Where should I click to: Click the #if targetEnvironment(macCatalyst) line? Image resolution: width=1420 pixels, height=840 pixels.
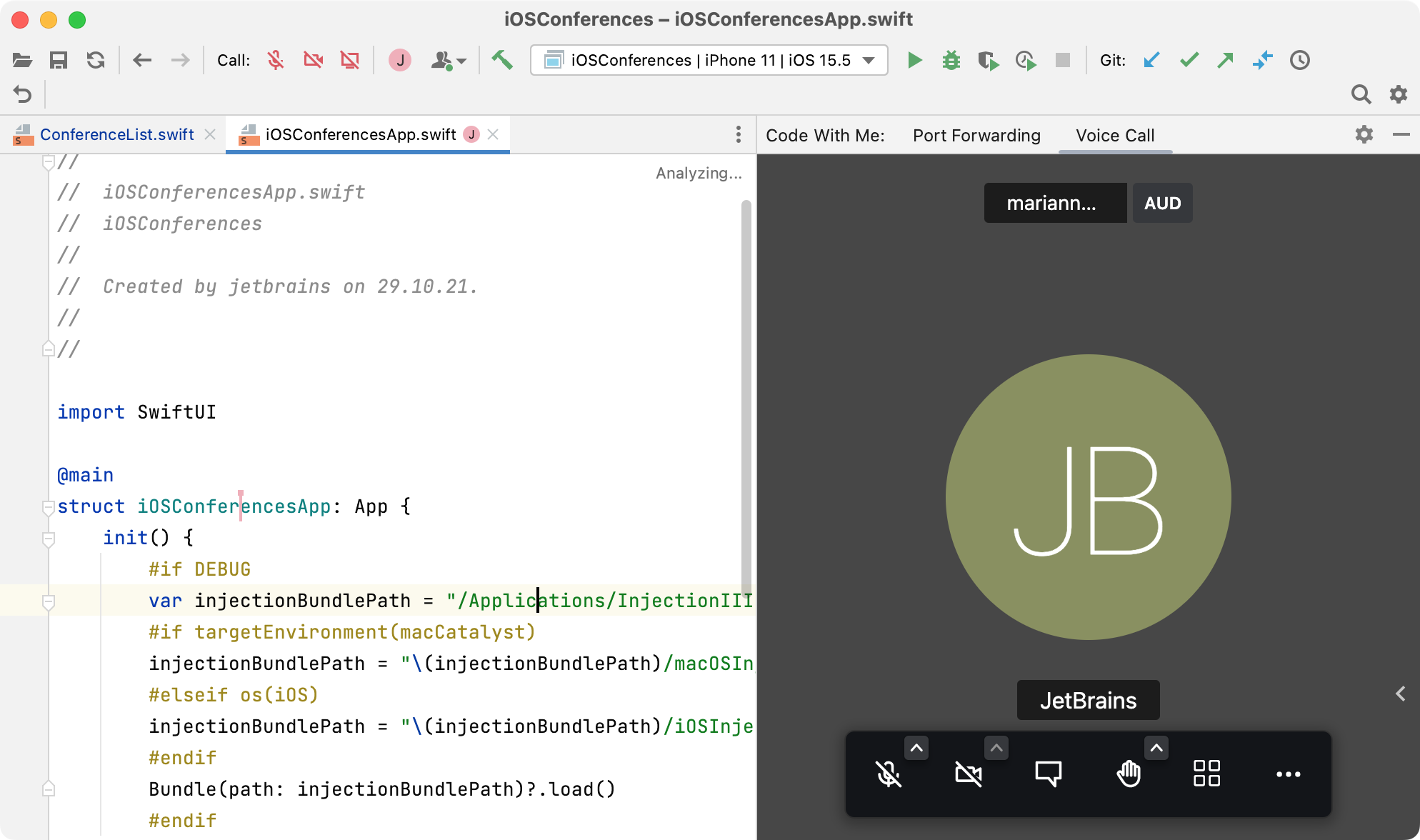(342, 632)
